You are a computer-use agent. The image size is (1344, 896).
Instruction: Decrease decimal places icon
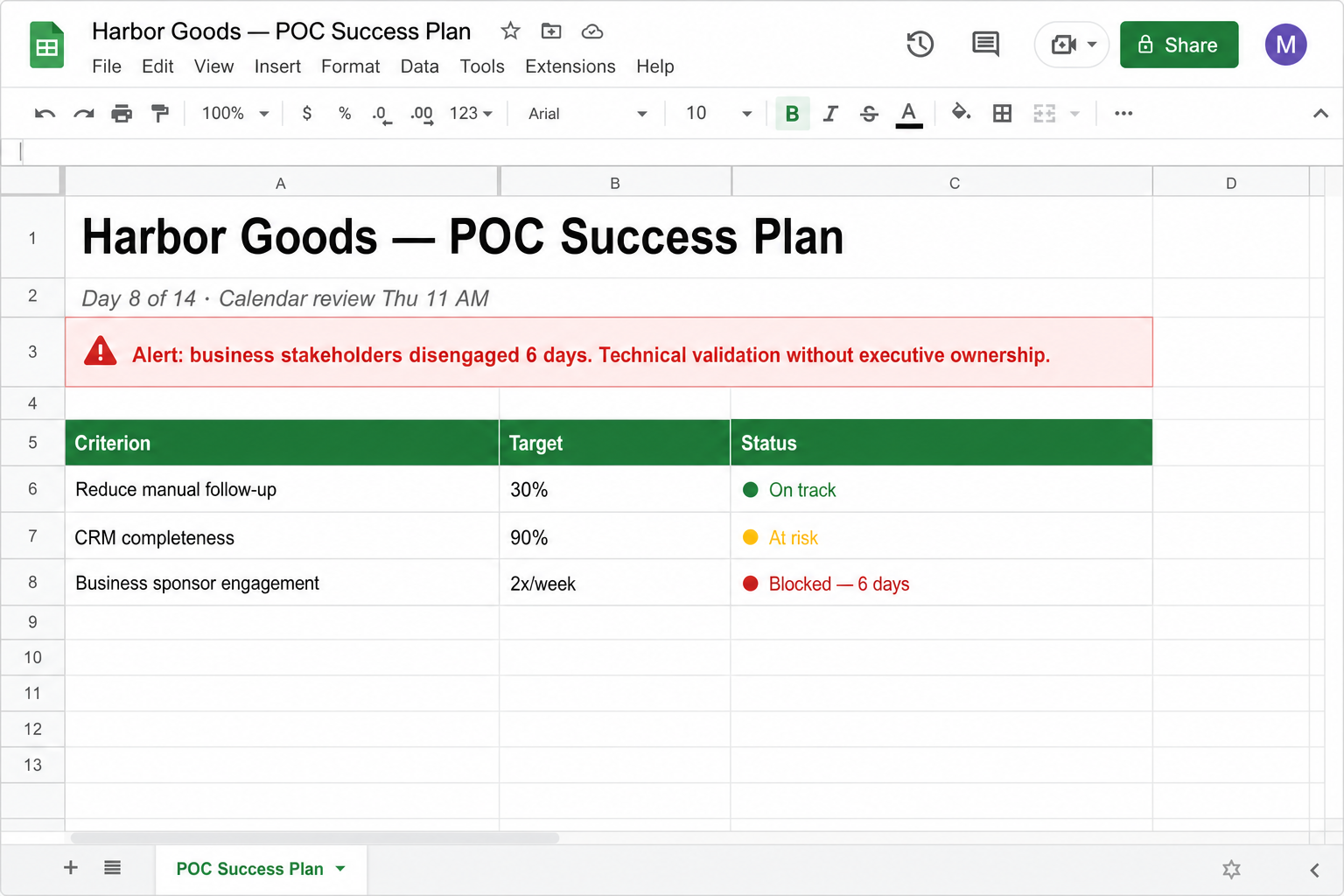tap(382, 115)
